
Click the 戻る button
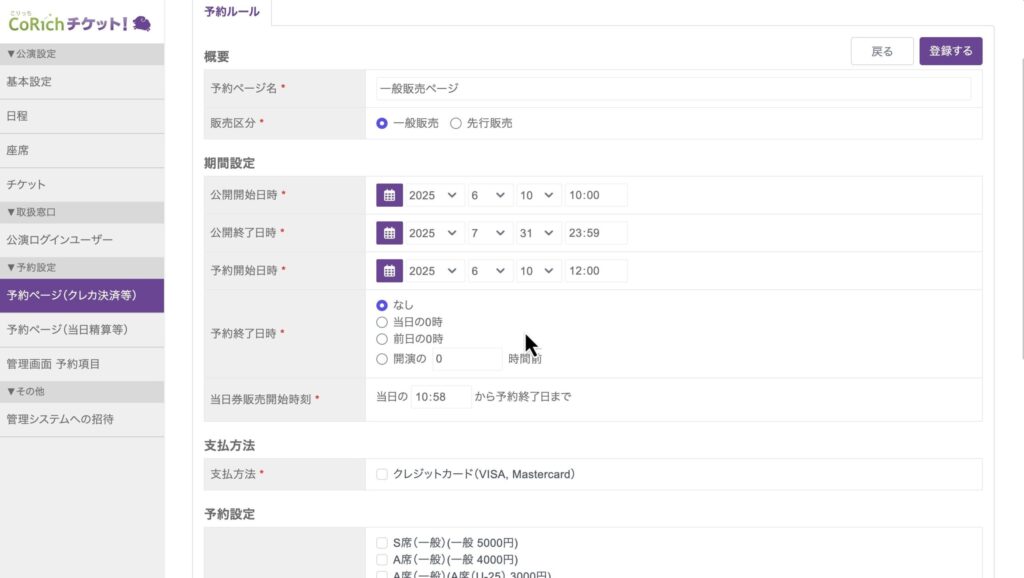click(882, 51)
